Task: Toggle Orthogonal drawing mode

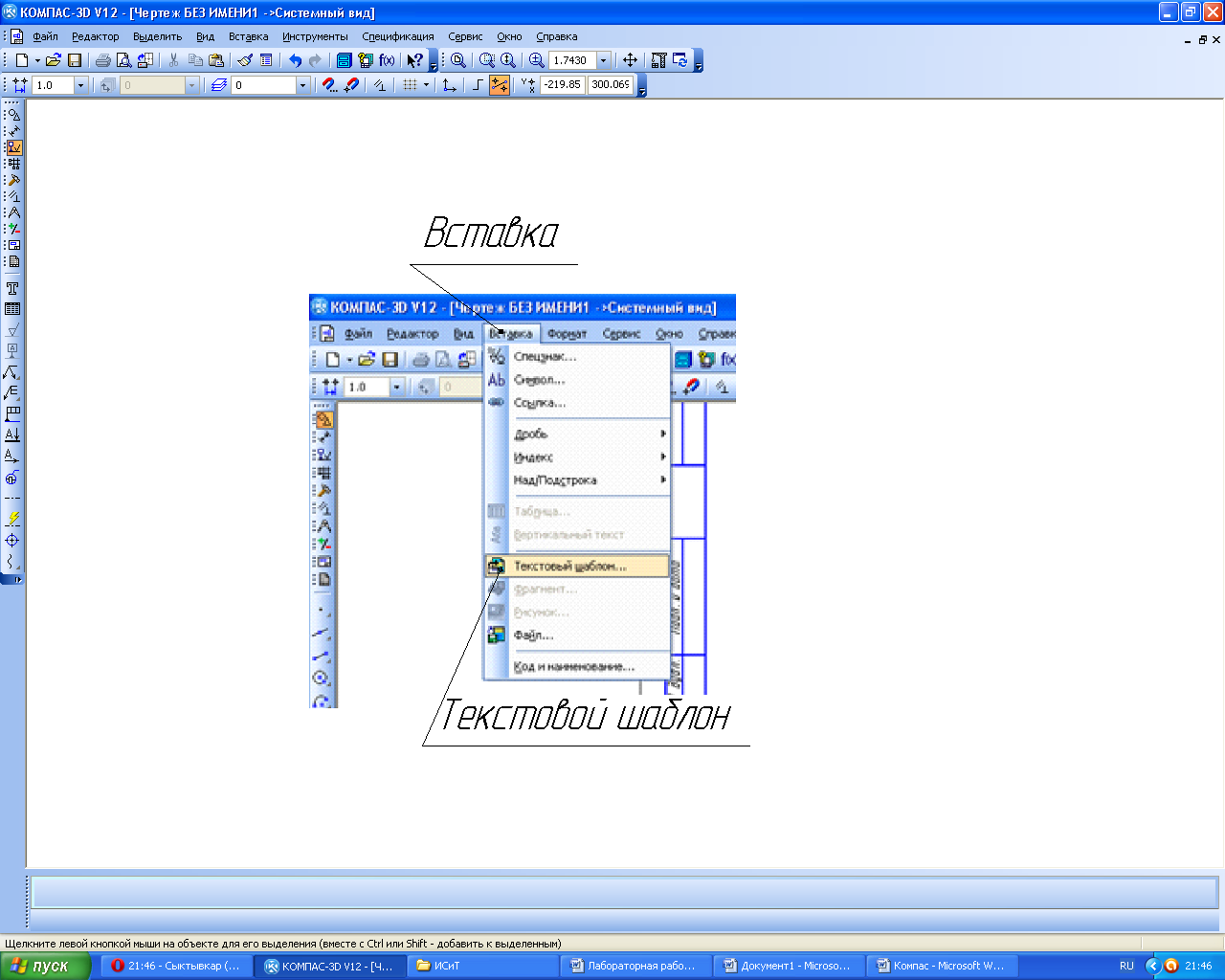Action: [x=479, y=85]
